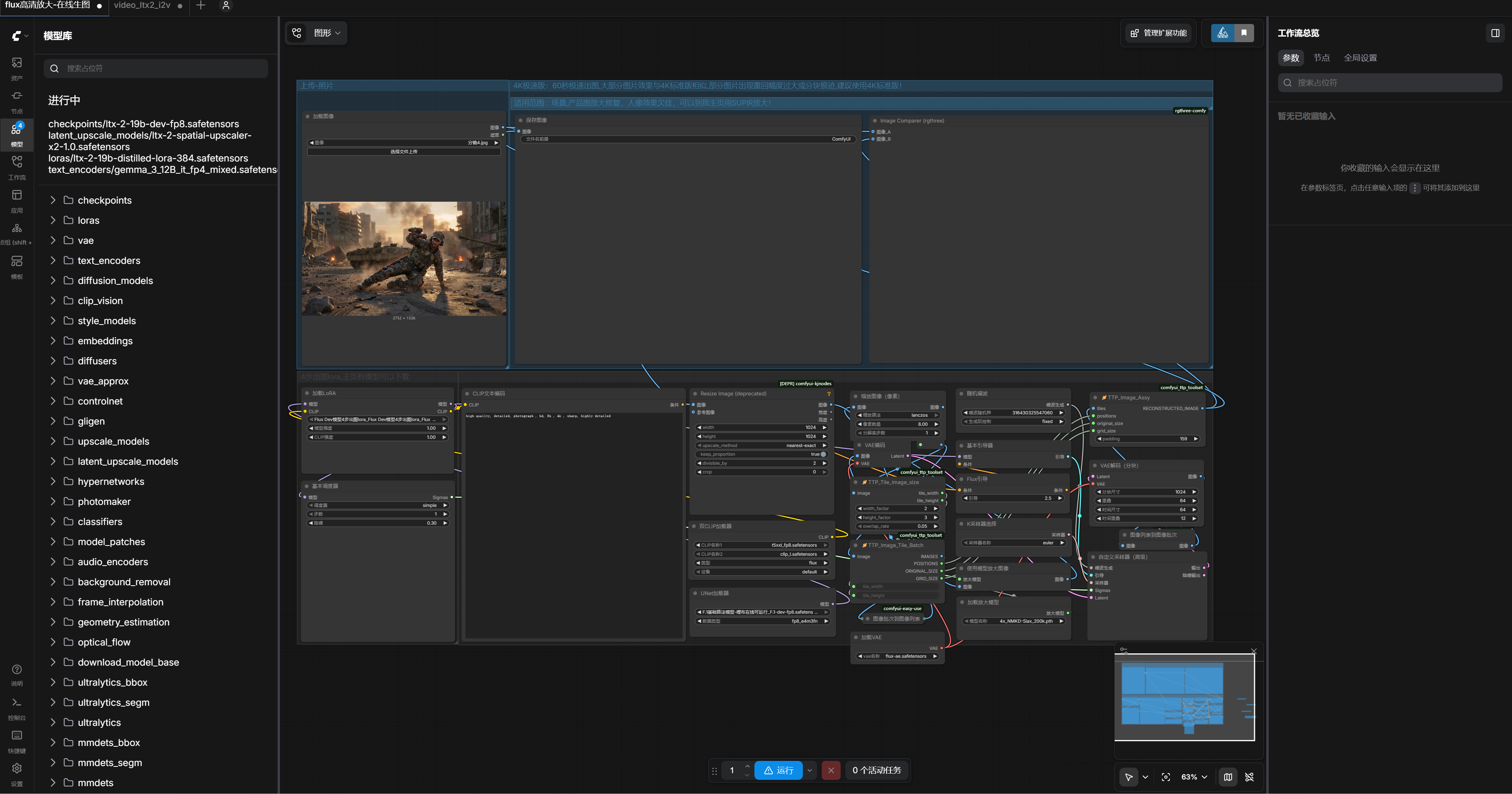Increase batch count with up stepper arrow
Image resolution: width=1512 pixels, height=794 pixels.
pyautogui.click(x=747, y=766)
